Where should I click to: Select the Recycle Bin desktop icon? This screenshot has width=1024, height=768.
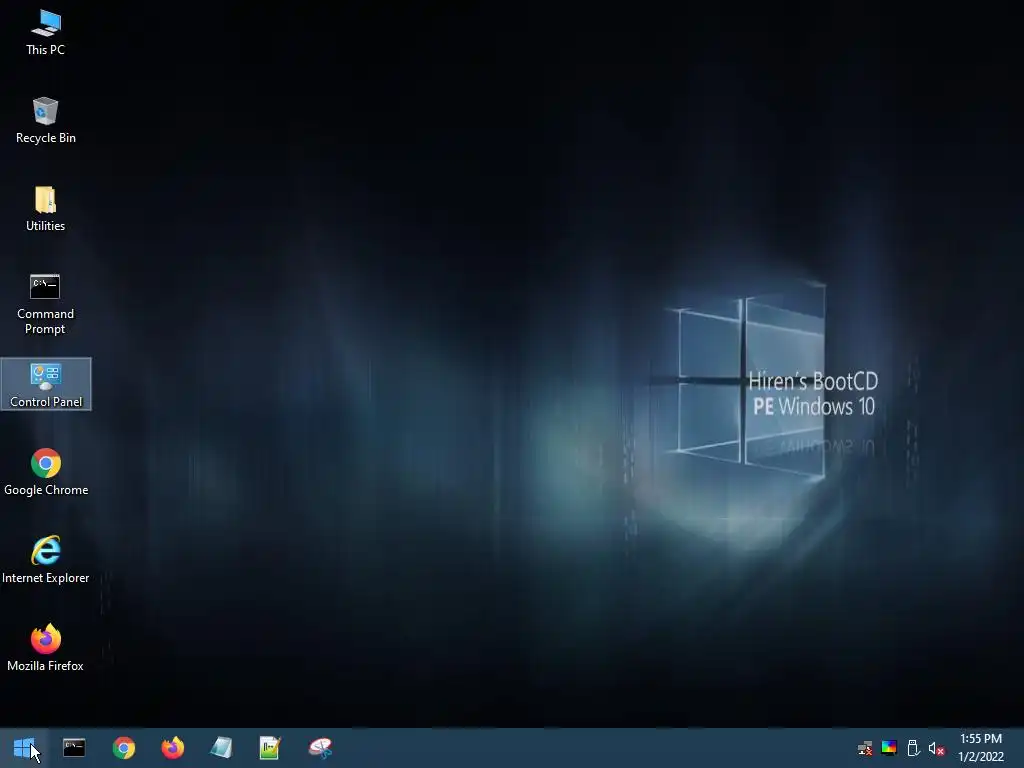pyautogui.click(x=45, y=120)
